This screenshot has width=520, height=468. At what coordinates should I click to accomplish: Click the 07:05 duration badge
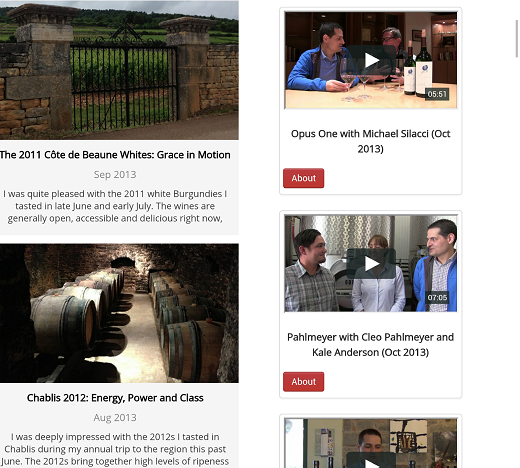[437, 297]
